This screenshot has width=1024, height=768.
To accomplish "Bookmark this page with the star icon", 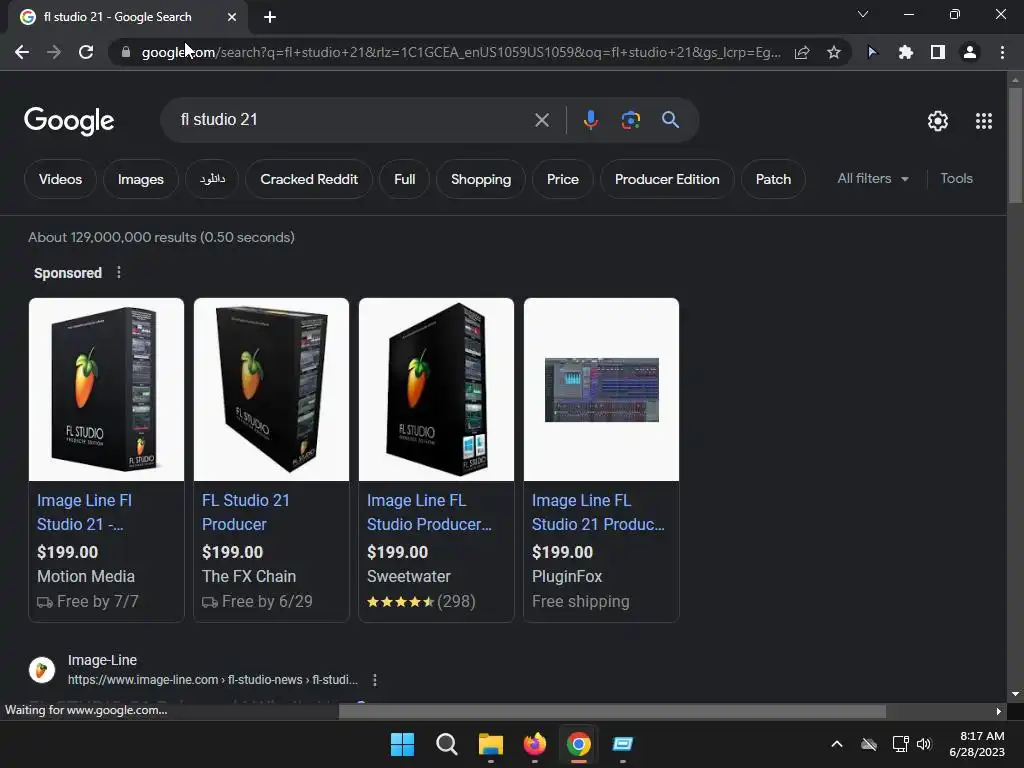I will coord(833,52).
